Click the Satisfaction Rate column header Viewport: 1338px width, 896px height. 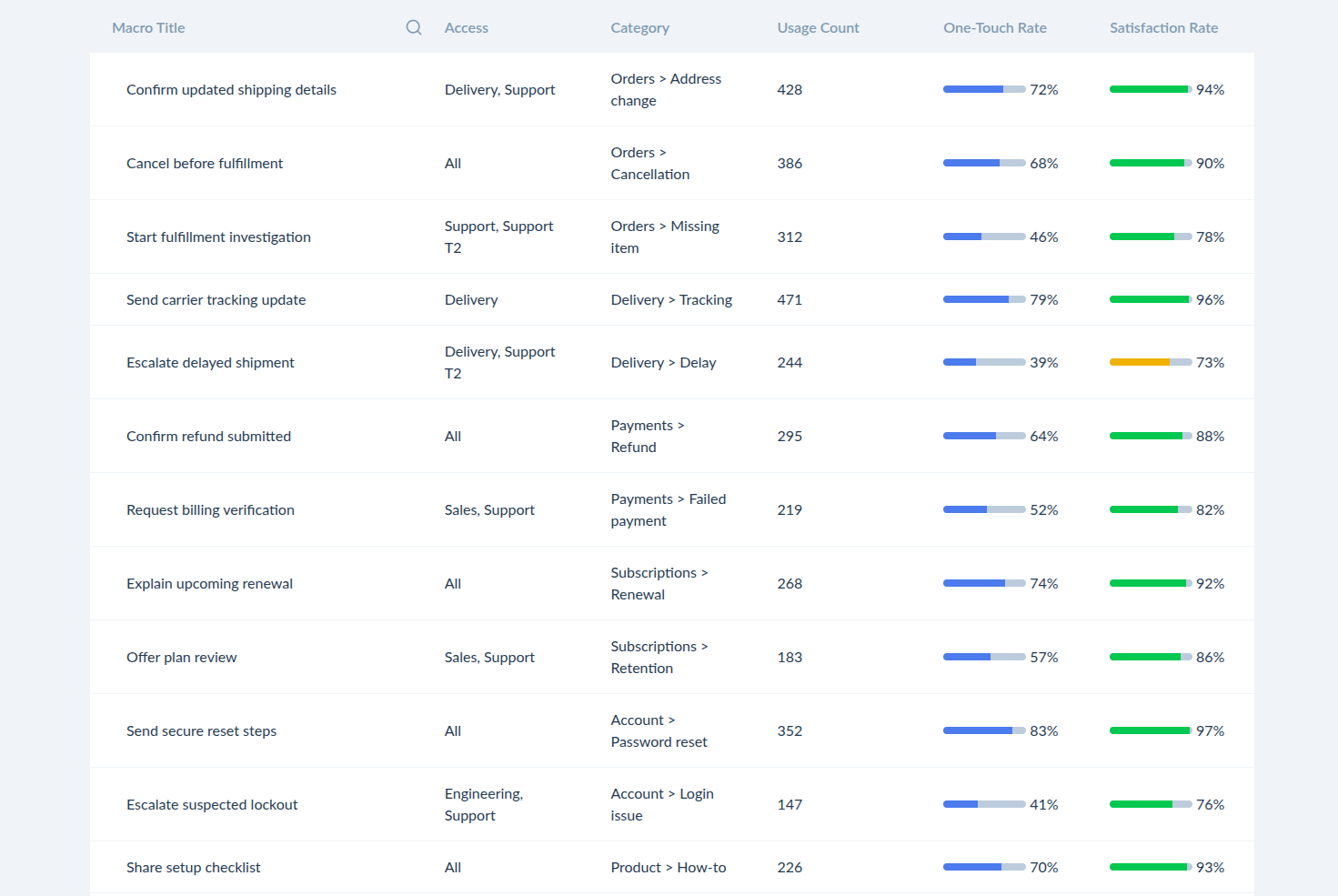(1163, 28)
